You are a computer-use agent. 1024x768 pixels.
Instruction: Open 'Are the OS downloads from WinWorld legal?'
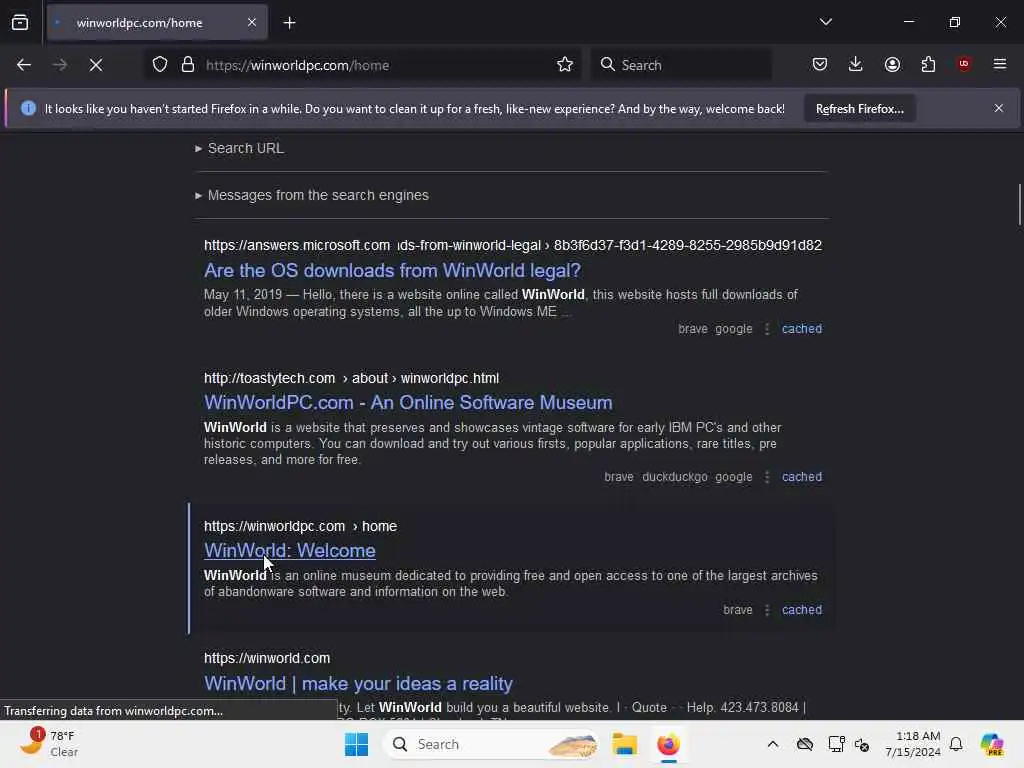click(x=392, y=270)
